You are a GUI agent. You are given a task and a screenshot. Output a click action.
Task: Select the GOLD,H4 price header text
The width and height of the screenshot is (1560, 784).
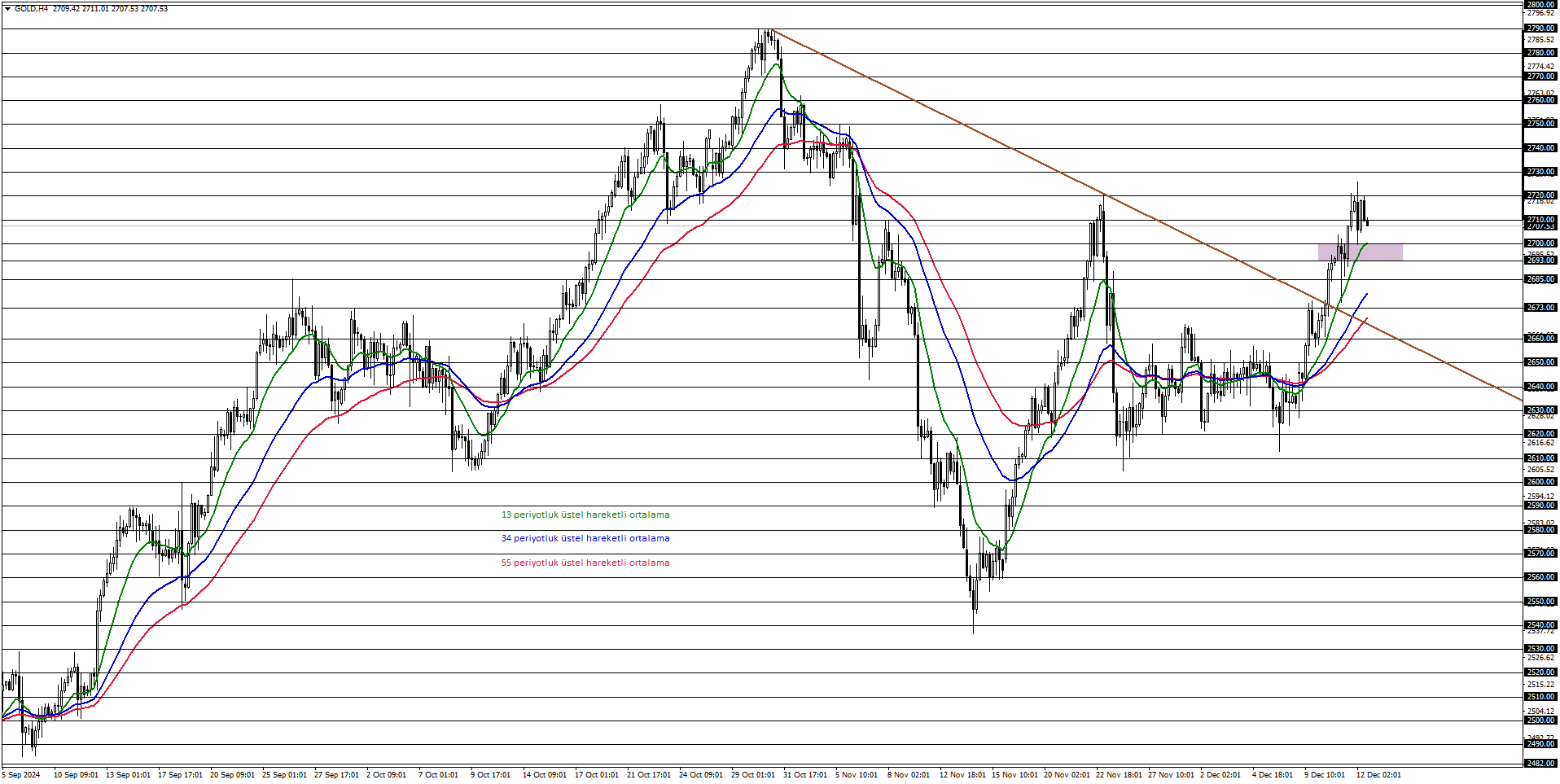(x=91, y=9)
